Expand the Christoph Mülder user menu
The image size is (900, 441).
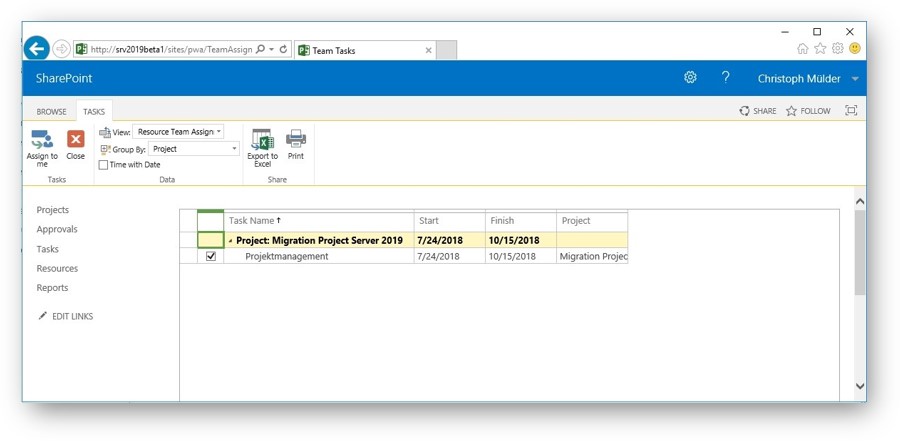coord(855,79)
